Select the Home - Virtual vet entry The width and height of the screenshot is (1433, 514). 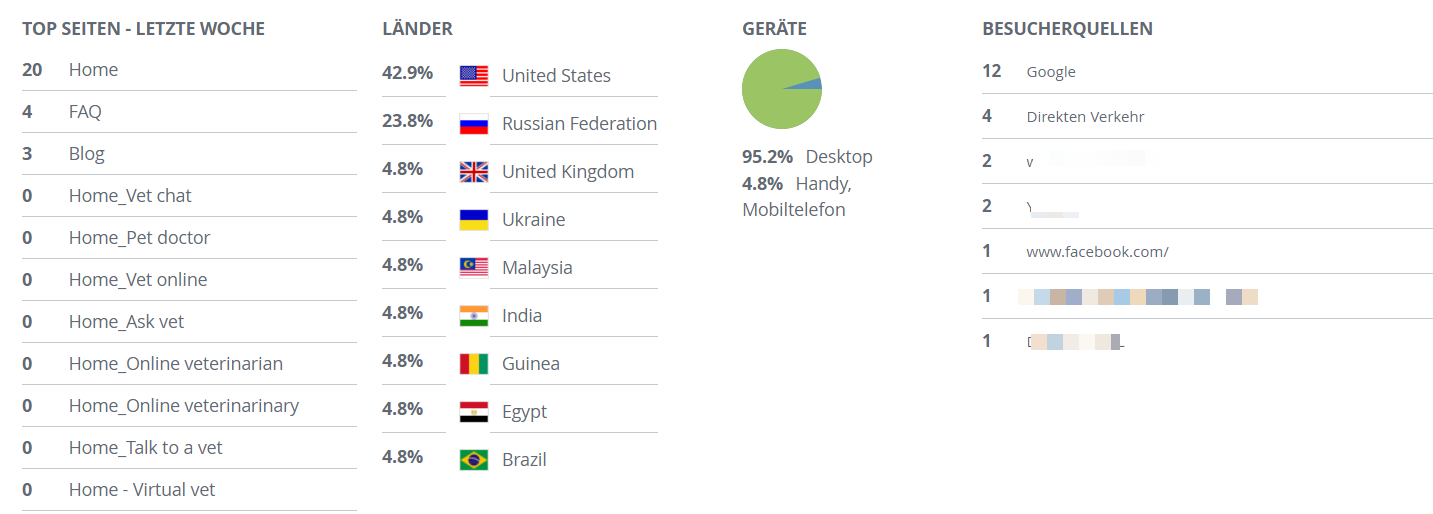[x=142, y=490]
